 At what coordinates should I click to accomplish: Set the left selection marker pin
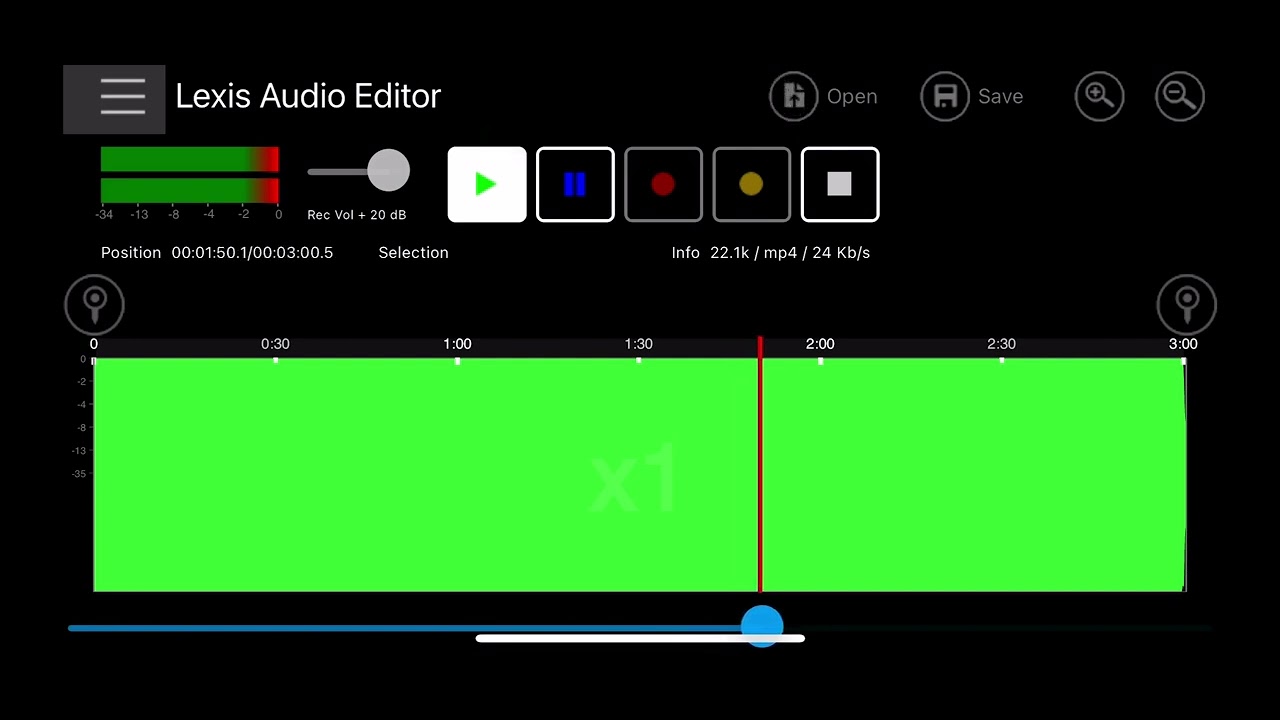pyautogui.click(x=95, y=305)
